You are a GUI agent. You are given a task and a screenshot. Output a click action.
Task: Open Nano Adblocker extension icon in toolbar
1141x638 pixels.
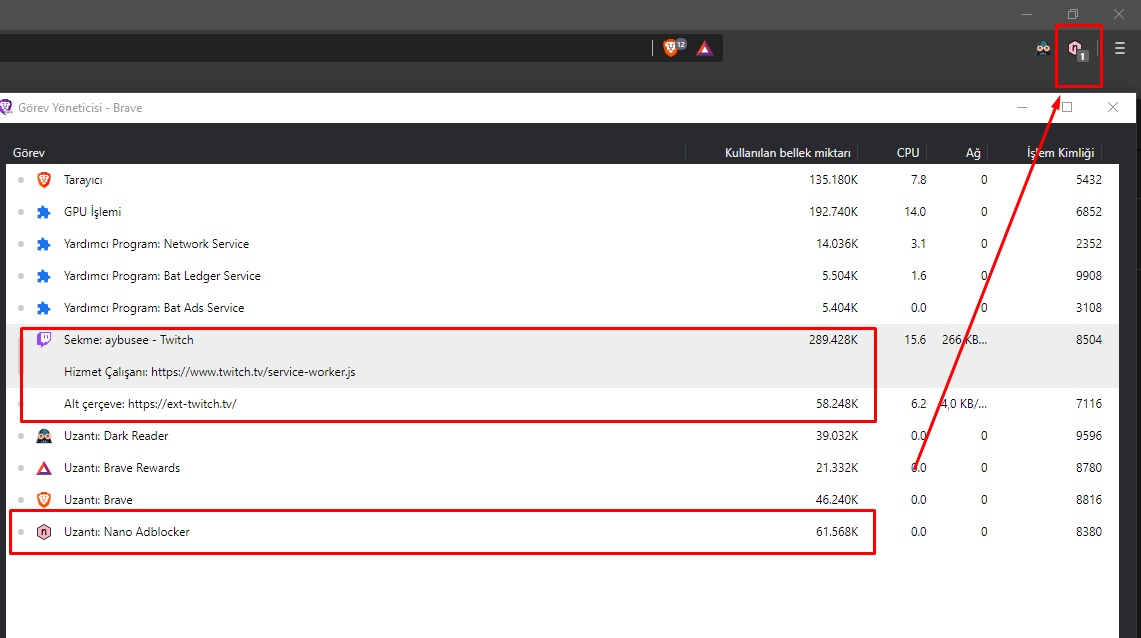(x=1077, y=49)
